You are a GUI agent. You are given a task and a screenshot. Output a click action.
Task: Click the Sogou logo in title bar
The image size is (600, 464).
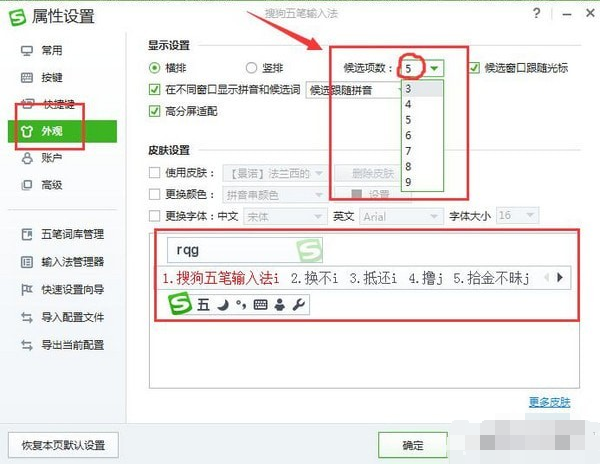tap(18, 17)
